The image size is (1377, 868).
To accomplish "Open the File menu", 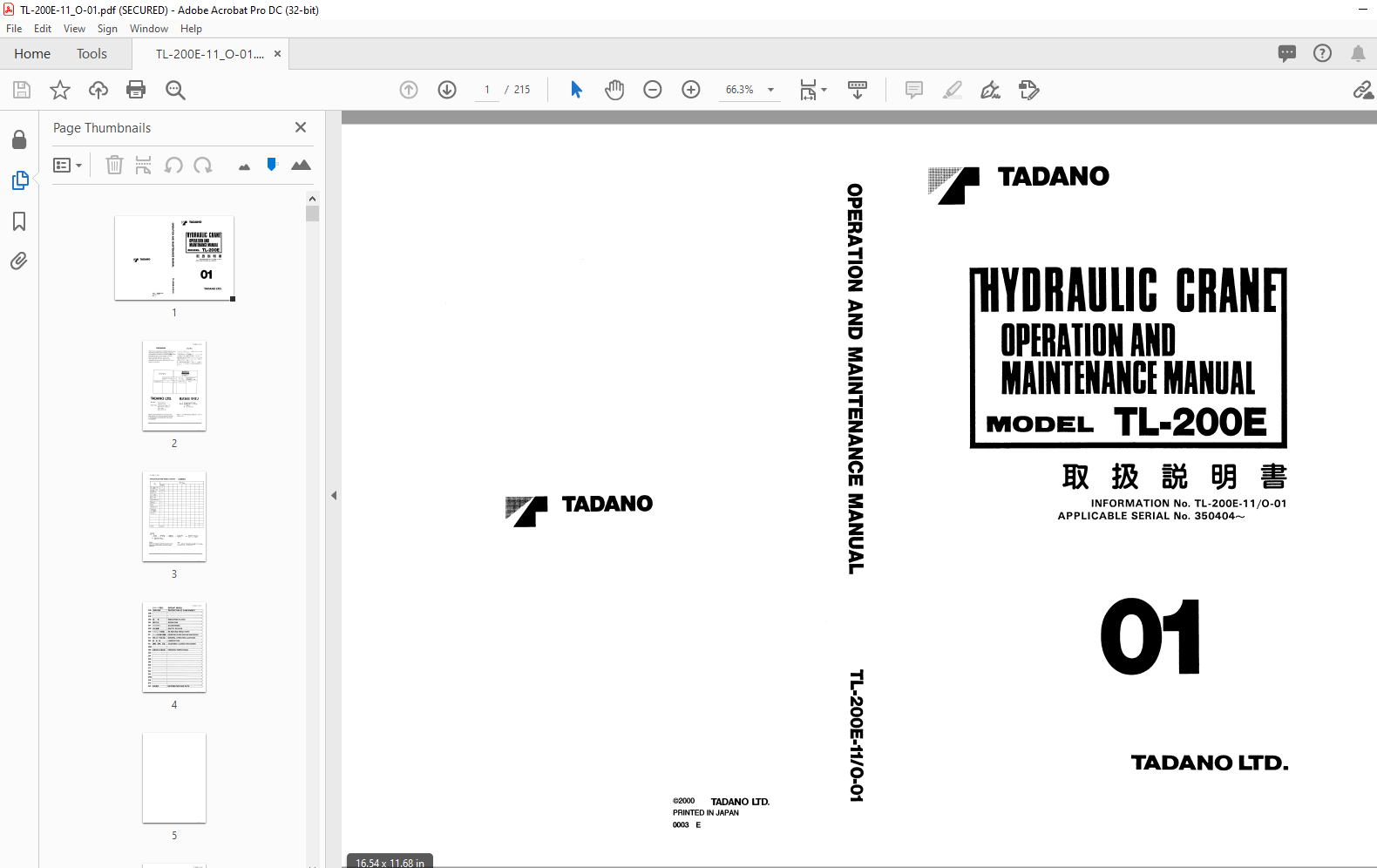I will [x=14, y=29].
